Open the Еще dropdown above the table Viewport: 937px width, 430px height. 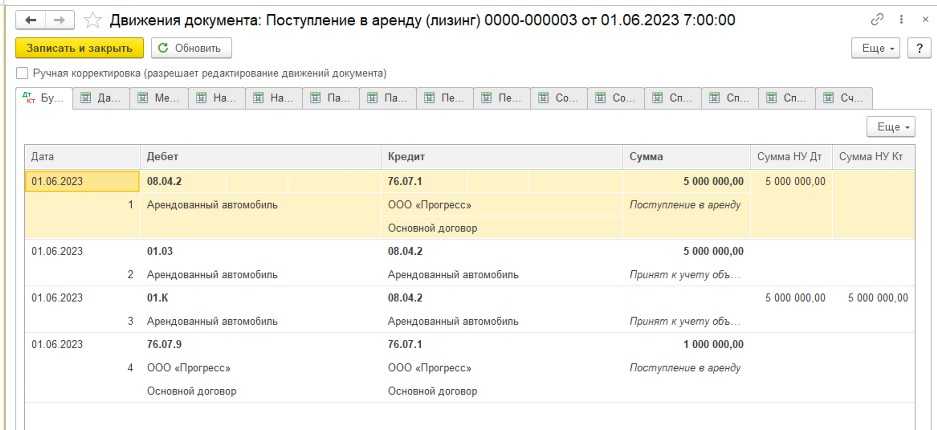point(891,127)
